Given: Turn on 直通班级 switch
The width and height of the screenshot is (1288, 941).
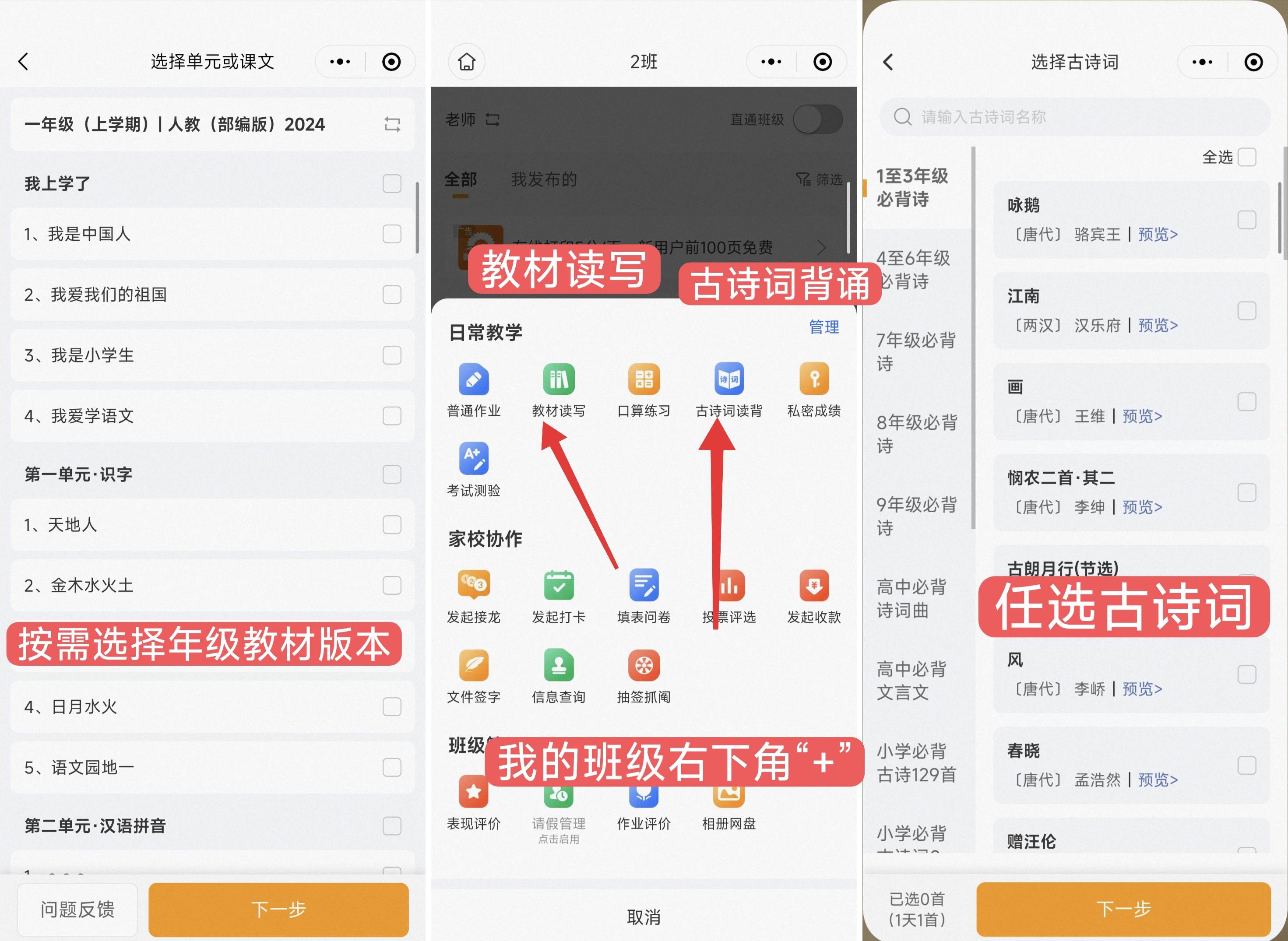Looking at the screenshot, I should (x=818, y=119).
